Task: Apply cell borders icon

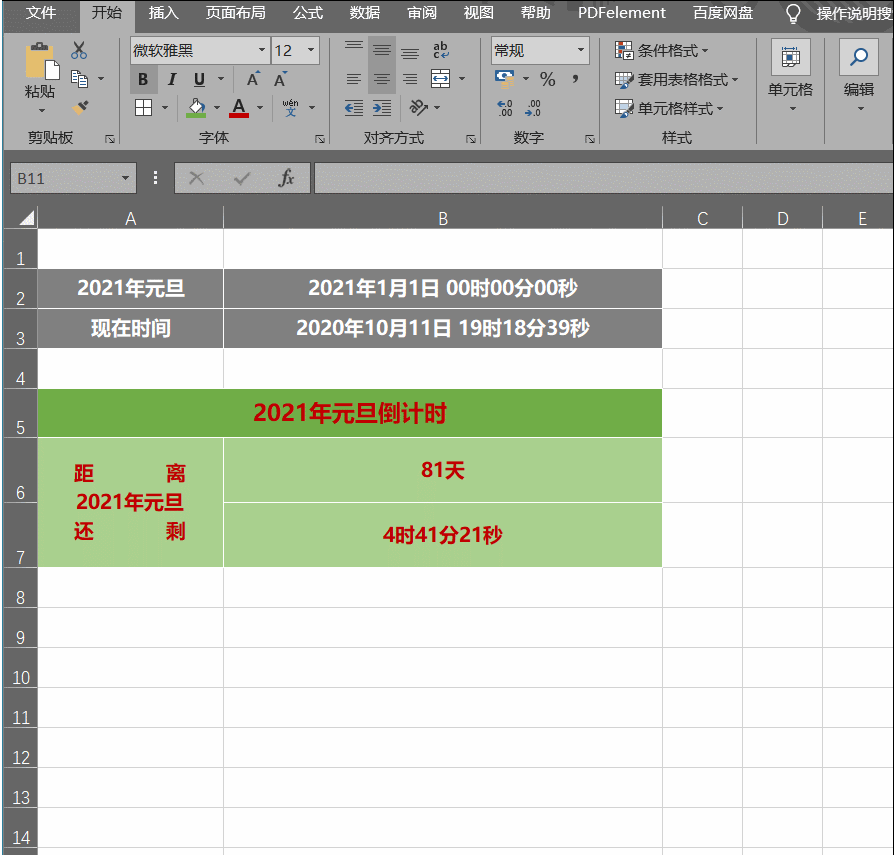Action: pos(143,107)
